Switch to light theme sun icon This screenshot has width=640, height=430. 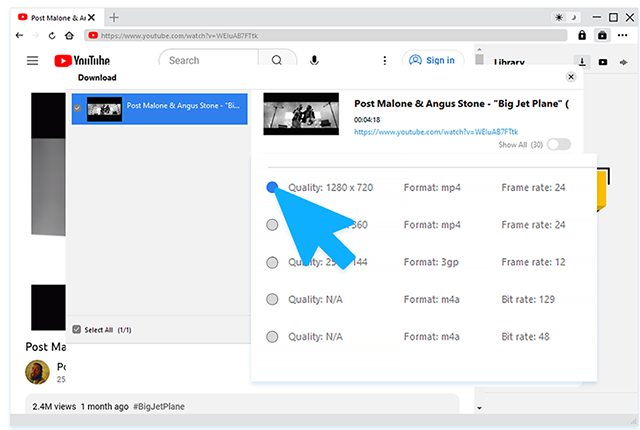point(558,18)
